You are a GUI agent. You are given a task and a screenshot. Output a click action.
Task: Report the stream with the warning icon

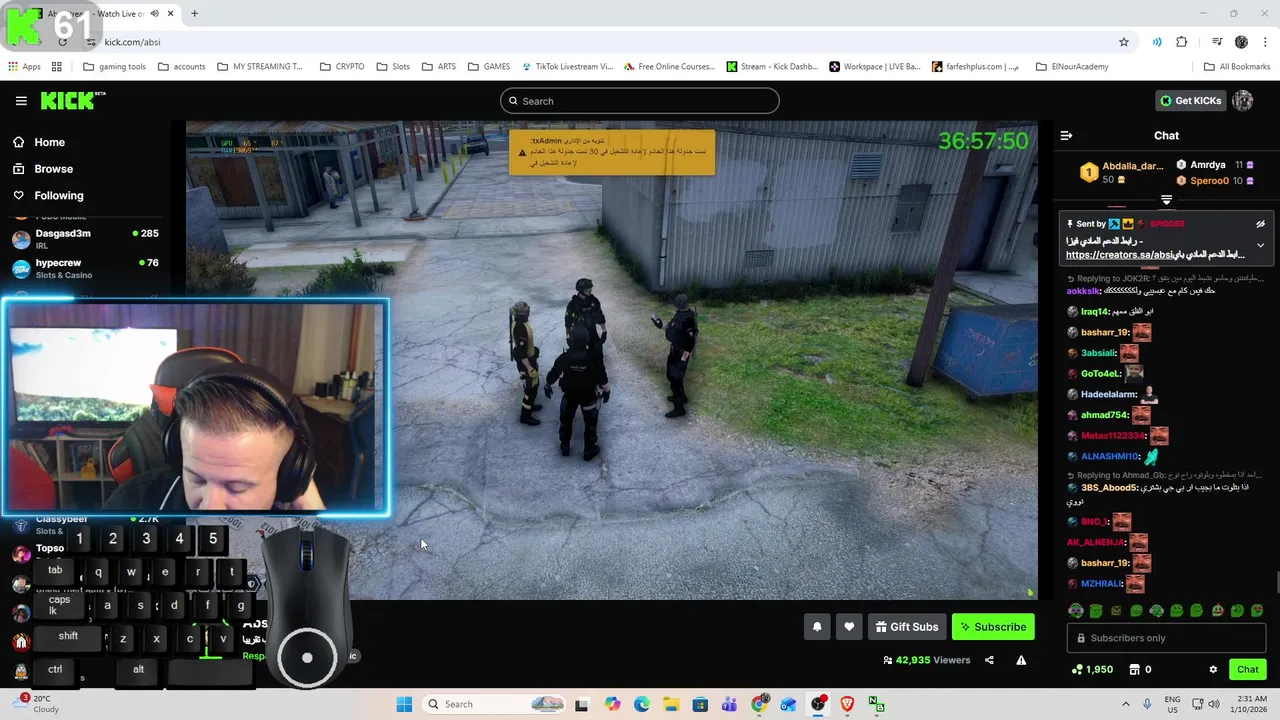1021,660
